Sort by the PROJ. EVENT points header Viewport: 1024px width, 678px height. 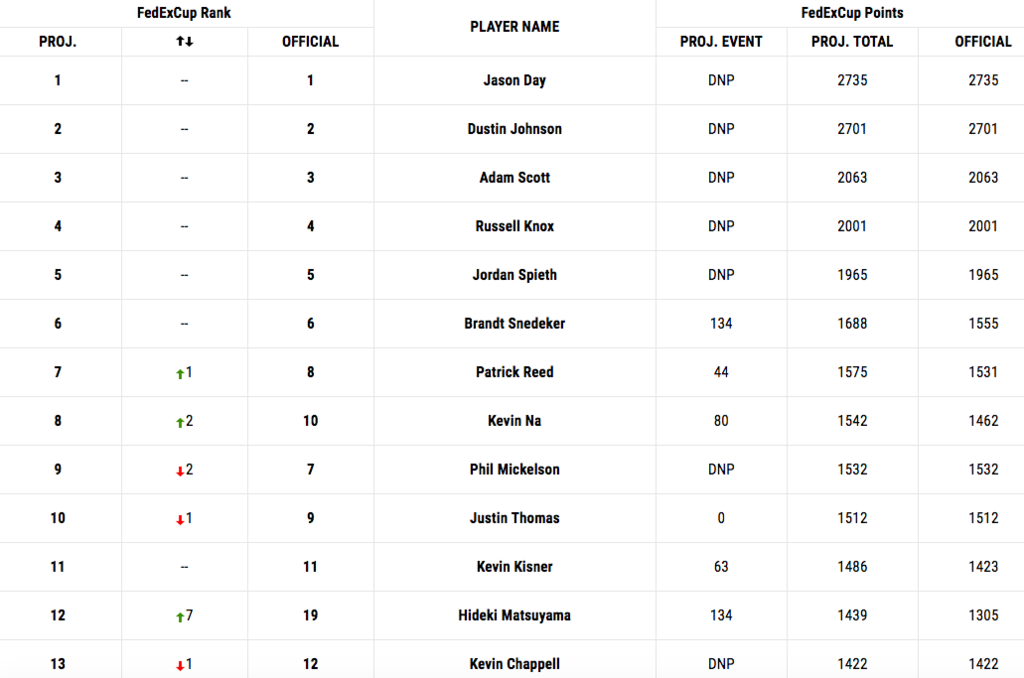click(x=721, y=42)
